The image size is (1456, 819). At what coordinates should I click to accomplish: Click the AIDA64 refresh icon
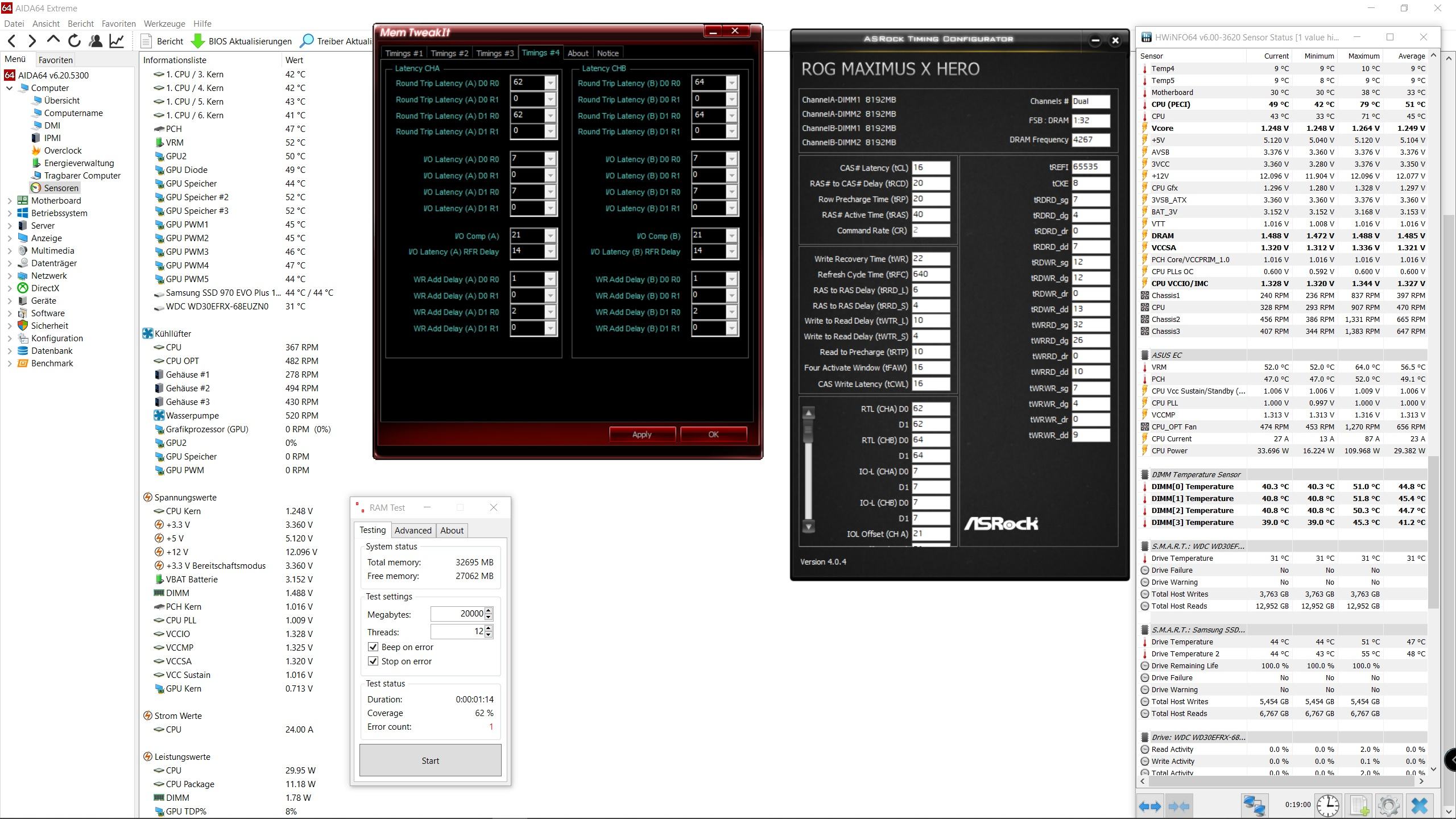[74, 41]
